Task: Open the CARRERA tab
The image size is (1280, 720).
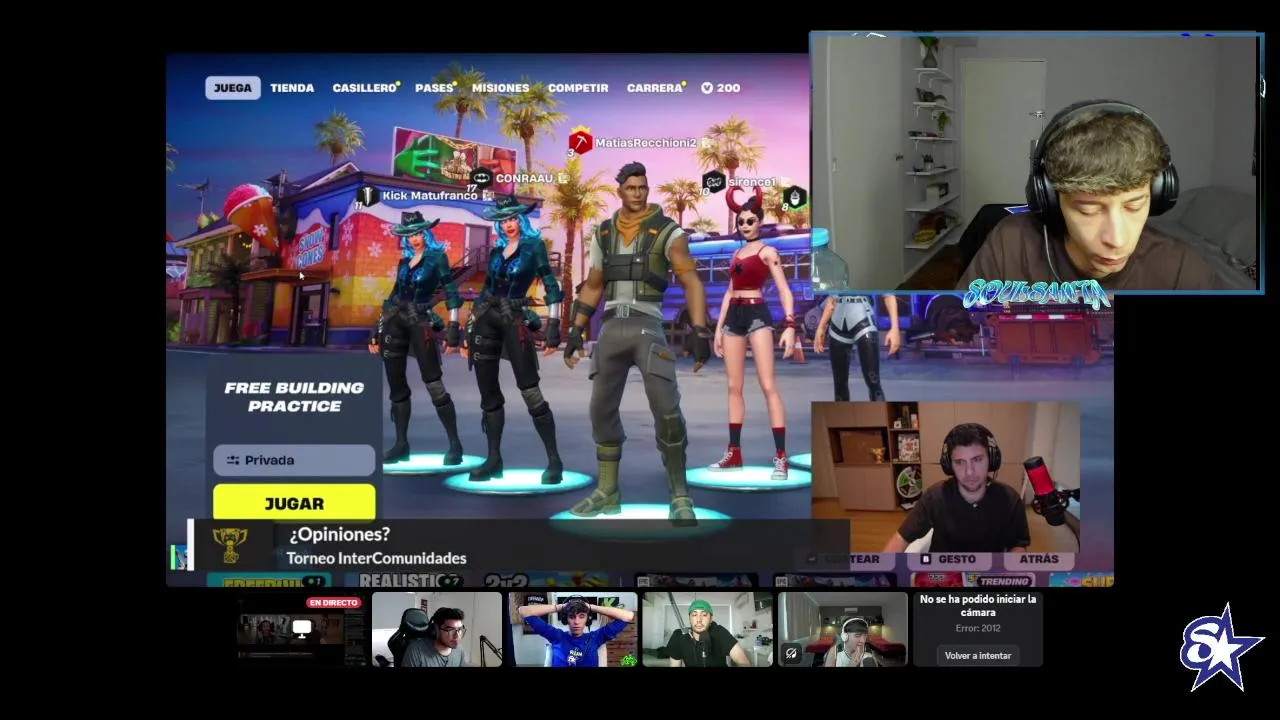Action: [x=655, y=88]
